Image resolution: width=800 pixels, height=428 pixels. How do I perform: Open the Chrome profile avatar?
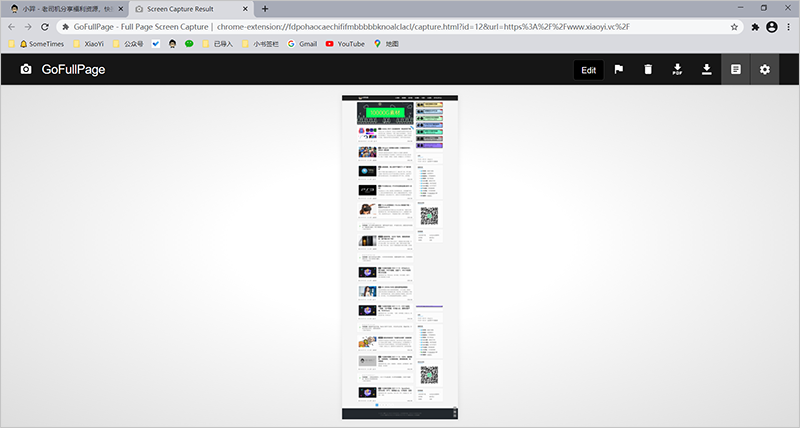[x=772, y=27]
